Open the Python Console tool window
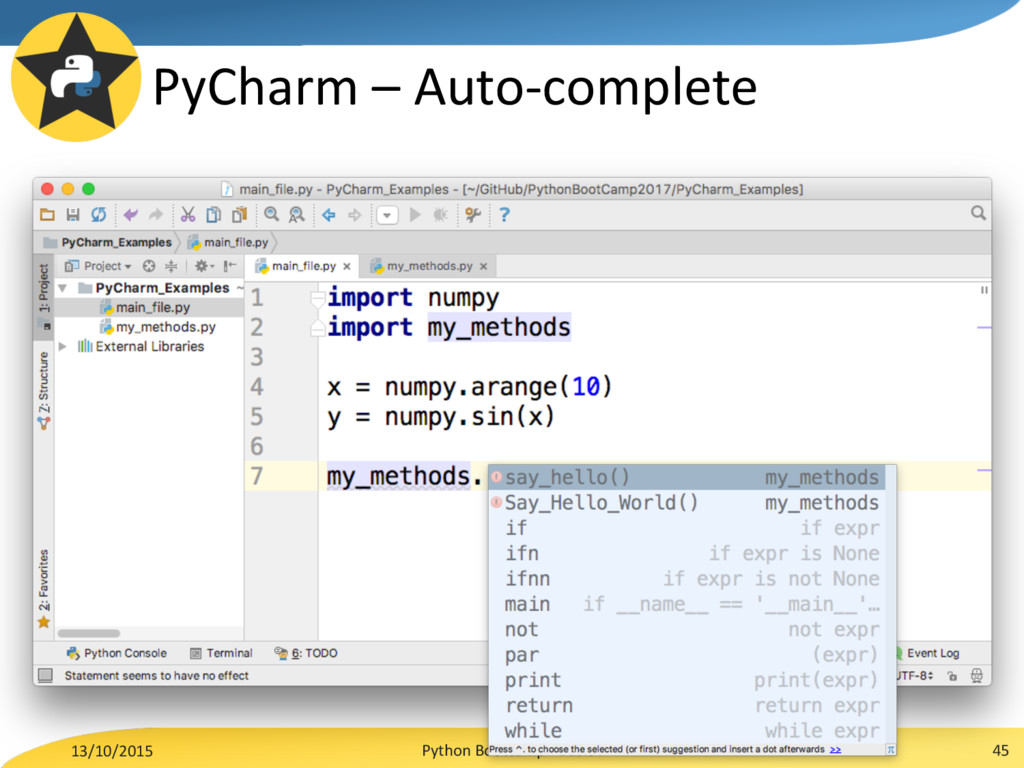1024x768 pixels. pyautogui.click(x=117, y=653)
